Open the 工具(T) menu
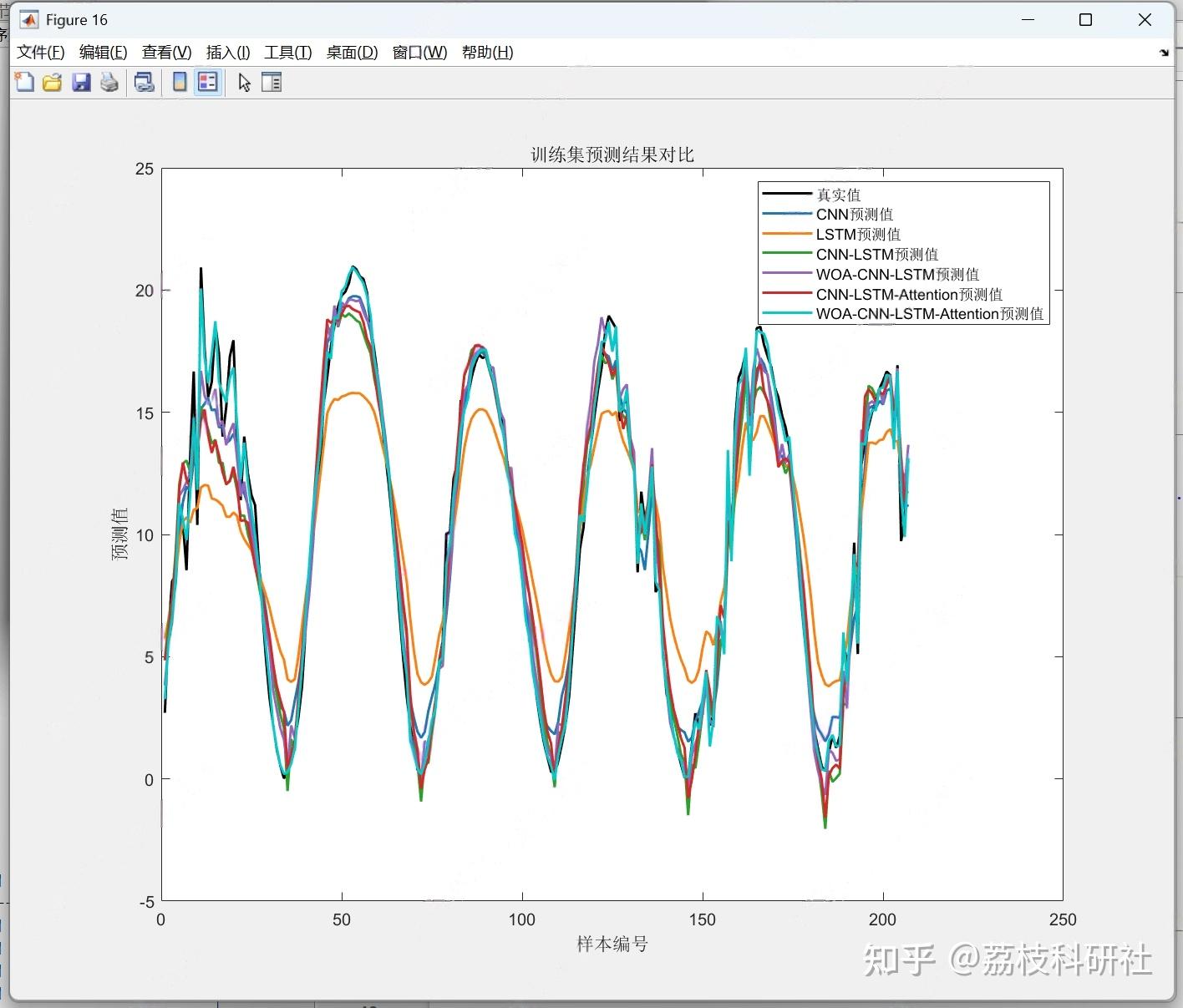 click(x=287, y=52)
